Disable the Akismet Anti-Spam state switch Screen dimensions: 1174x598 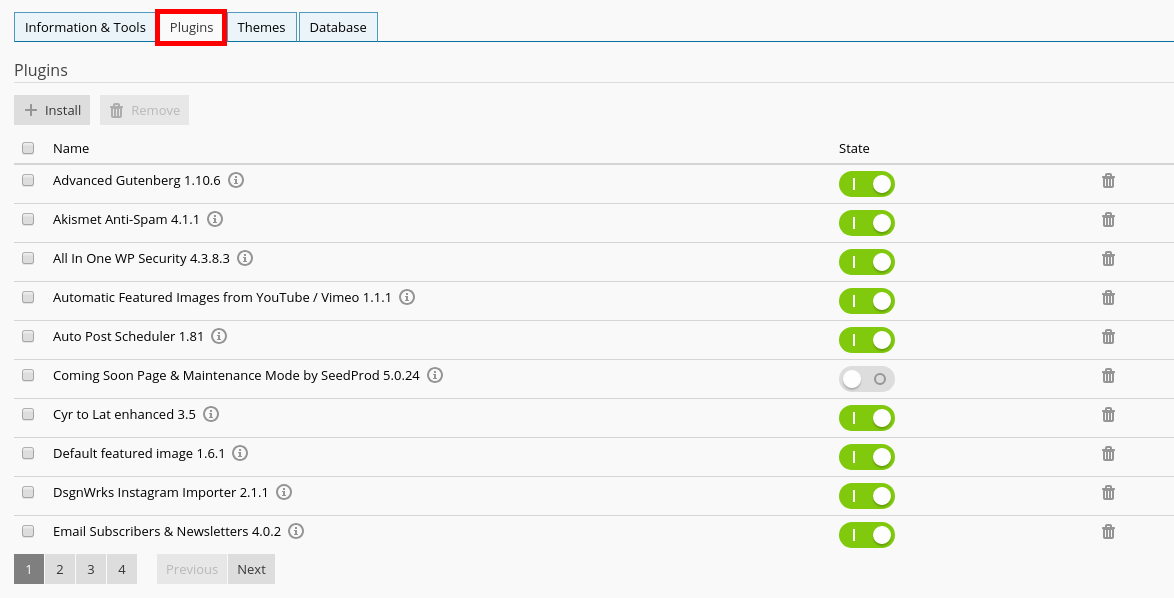point(866,223)
